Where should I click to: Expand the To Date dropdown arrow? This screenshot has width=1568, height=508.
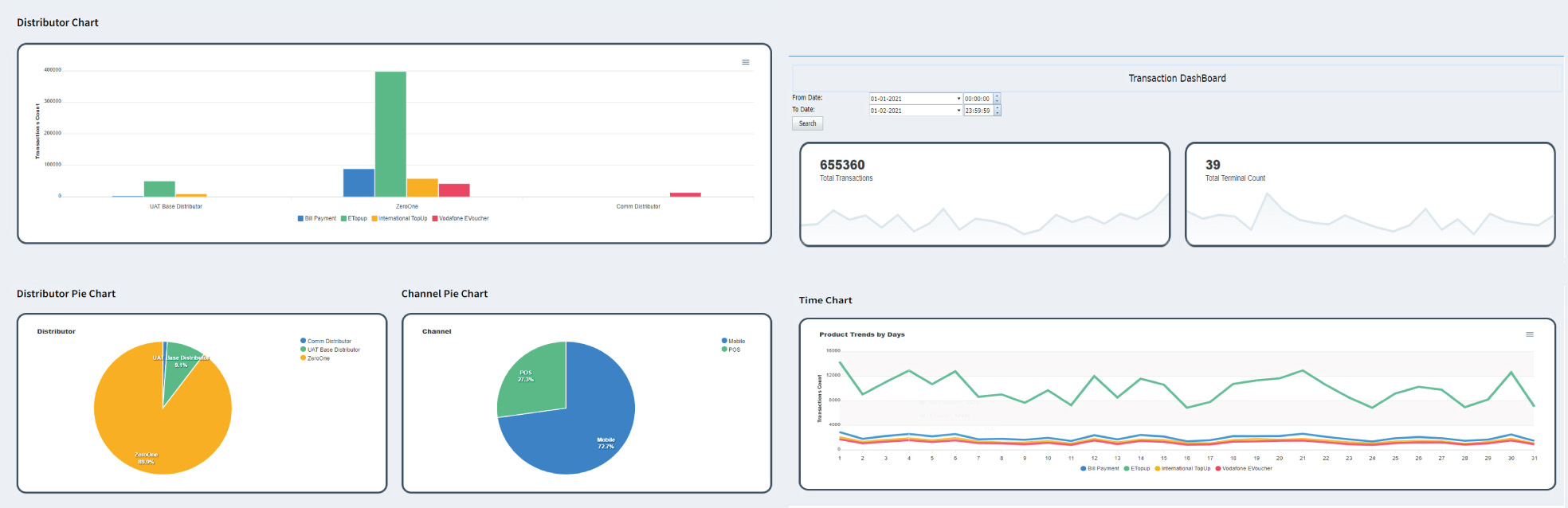click(958, 111)
